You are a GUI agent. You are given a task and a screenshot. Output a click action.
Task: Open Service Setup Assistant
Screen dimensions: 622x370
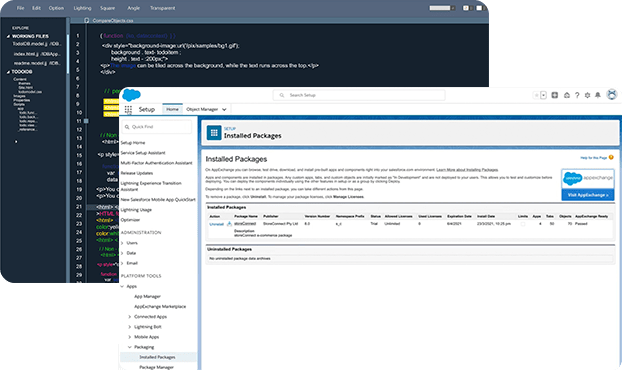[143, 153]
